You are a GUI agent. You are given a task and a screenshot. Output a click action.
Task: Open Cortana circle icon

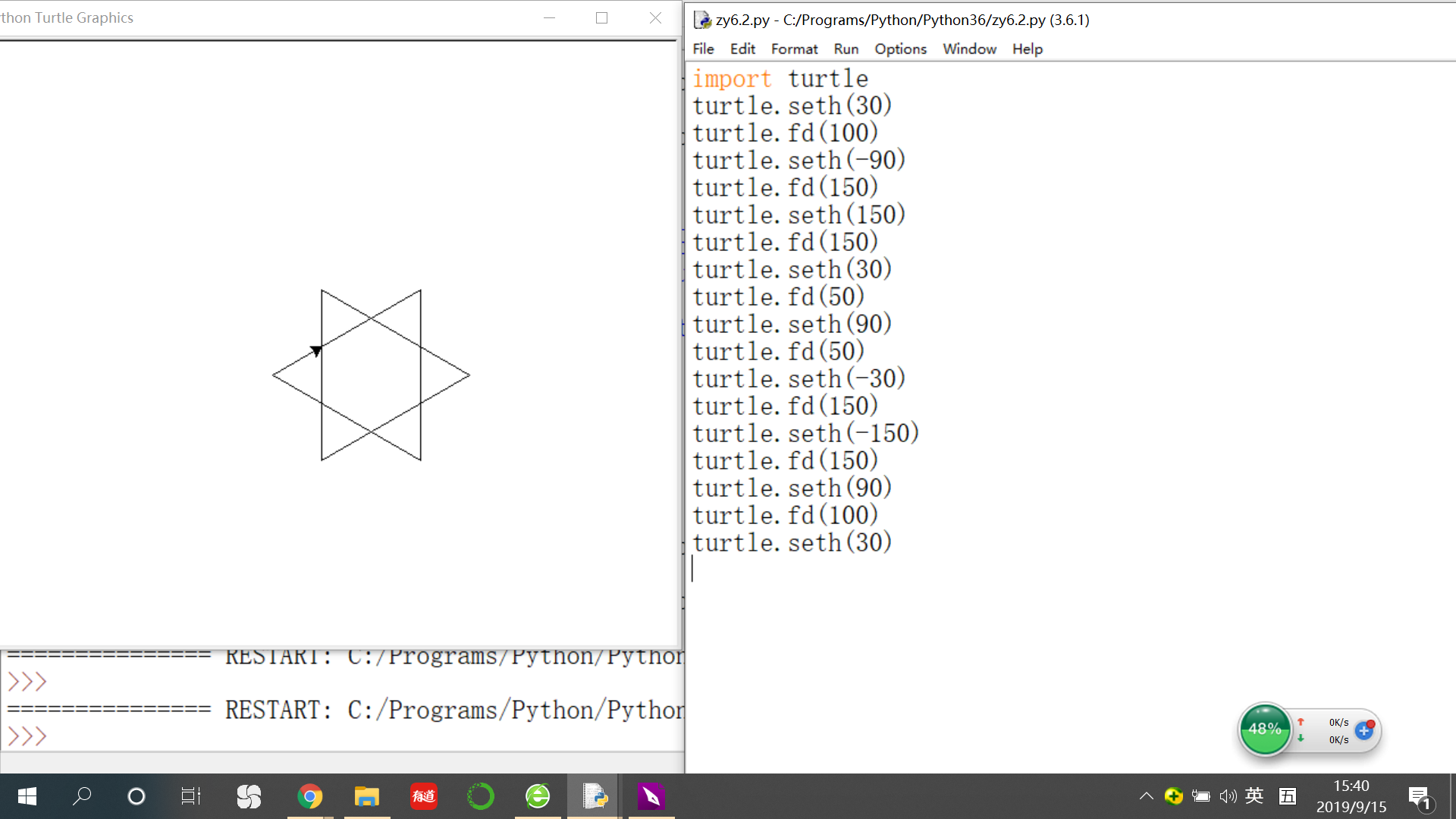click(136, 796)
